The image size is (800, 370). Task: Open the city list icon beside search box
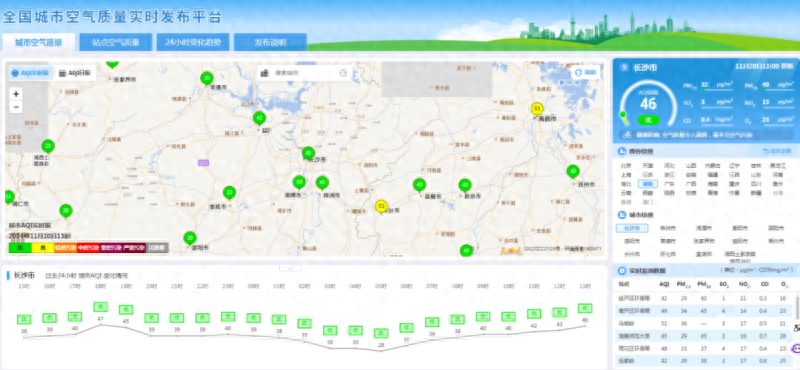point(264,73)
